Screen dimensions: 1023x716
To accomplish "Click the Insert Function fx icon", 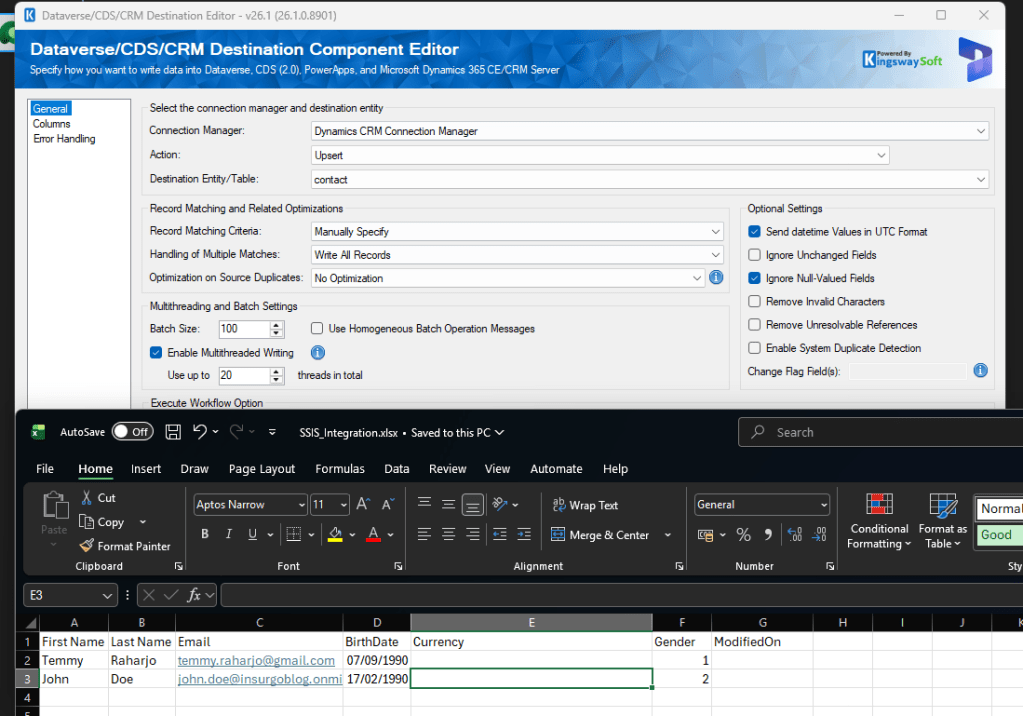I will coord(194,595).
